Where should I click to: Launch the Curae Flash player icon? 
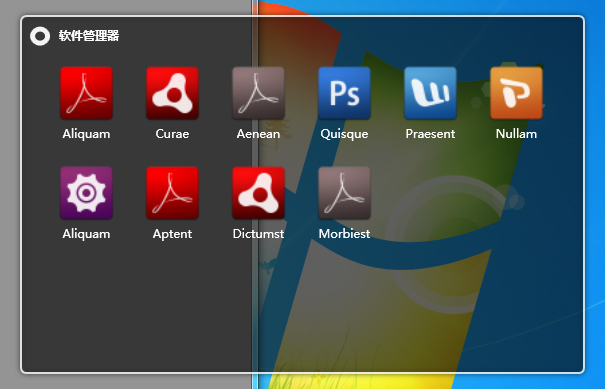(x=172, y=93)
